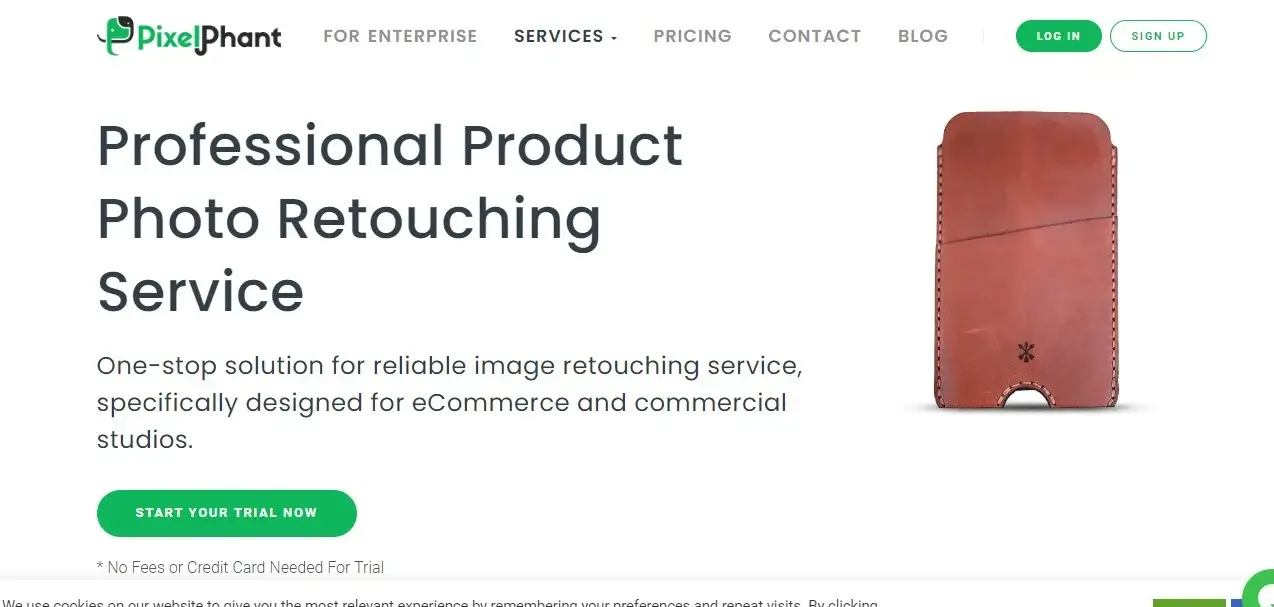Click the One-stop solution description paragraph
The image size is (1274, 607).
(x=450, y=403)
